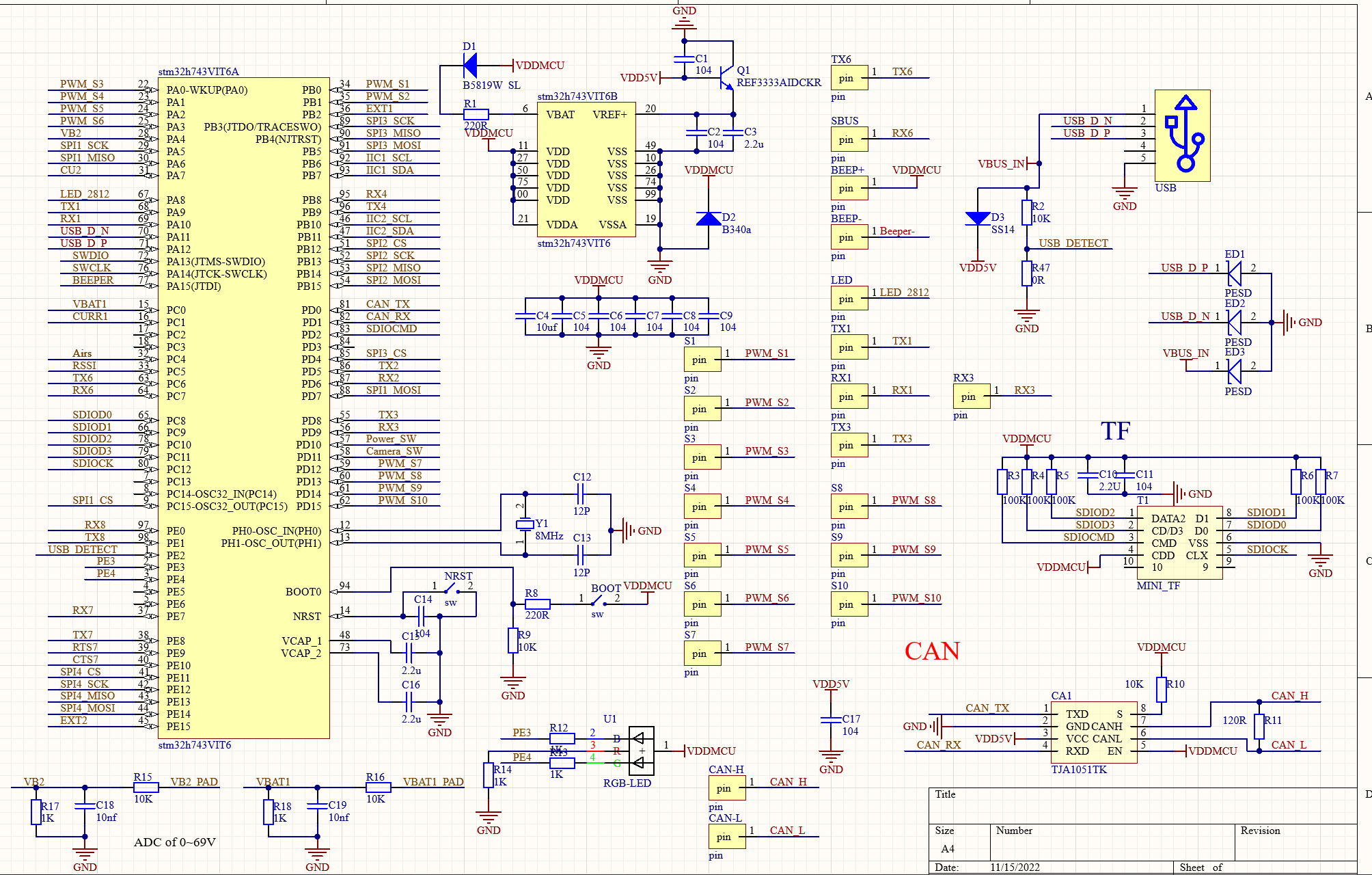Select the RGB-LED component U1
This screenshot has width=1372, height=875.
point(641,752)
